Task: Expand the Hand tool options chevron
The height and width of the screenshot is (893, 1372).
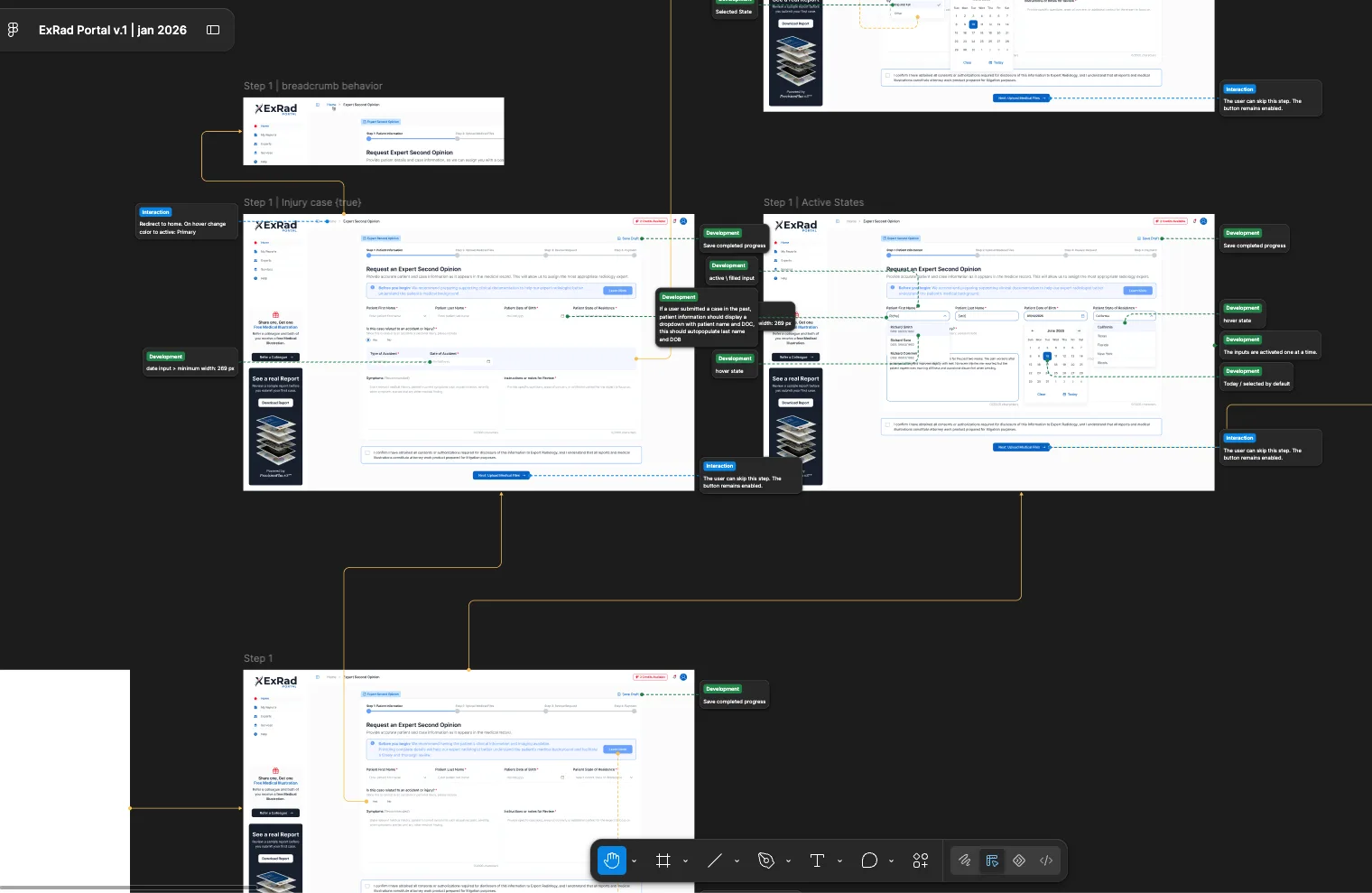Action: (x=634, y=861)
